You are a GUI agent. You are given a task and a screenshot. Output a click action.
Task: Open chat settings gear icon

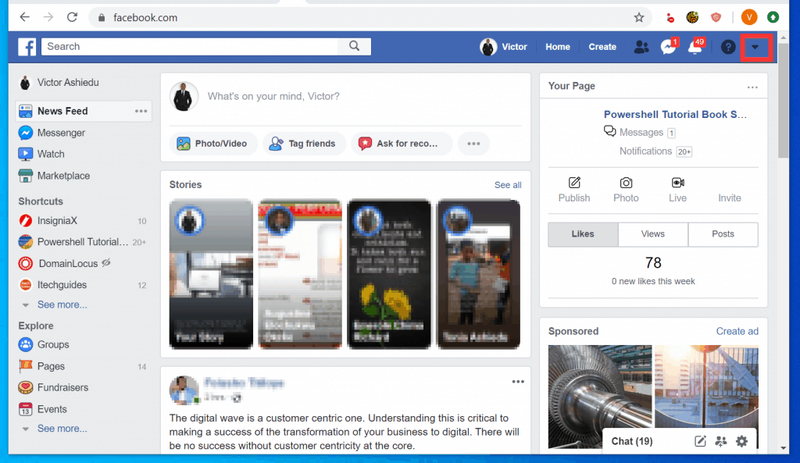point(742,441)
